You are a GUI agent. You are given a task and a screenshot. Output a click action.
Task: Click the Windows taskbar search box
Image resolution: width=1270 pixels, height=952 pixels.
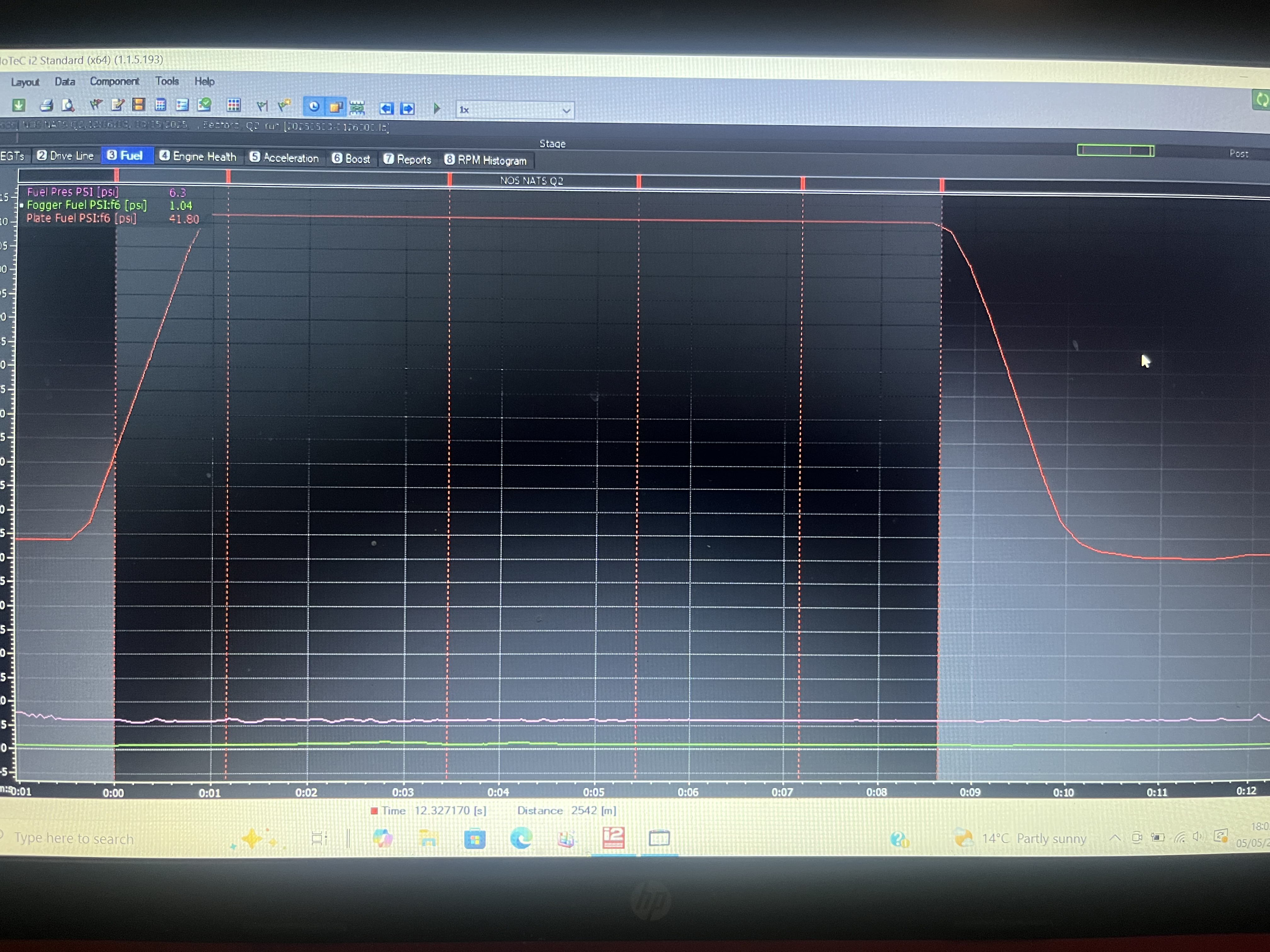[x=73, y=838]
